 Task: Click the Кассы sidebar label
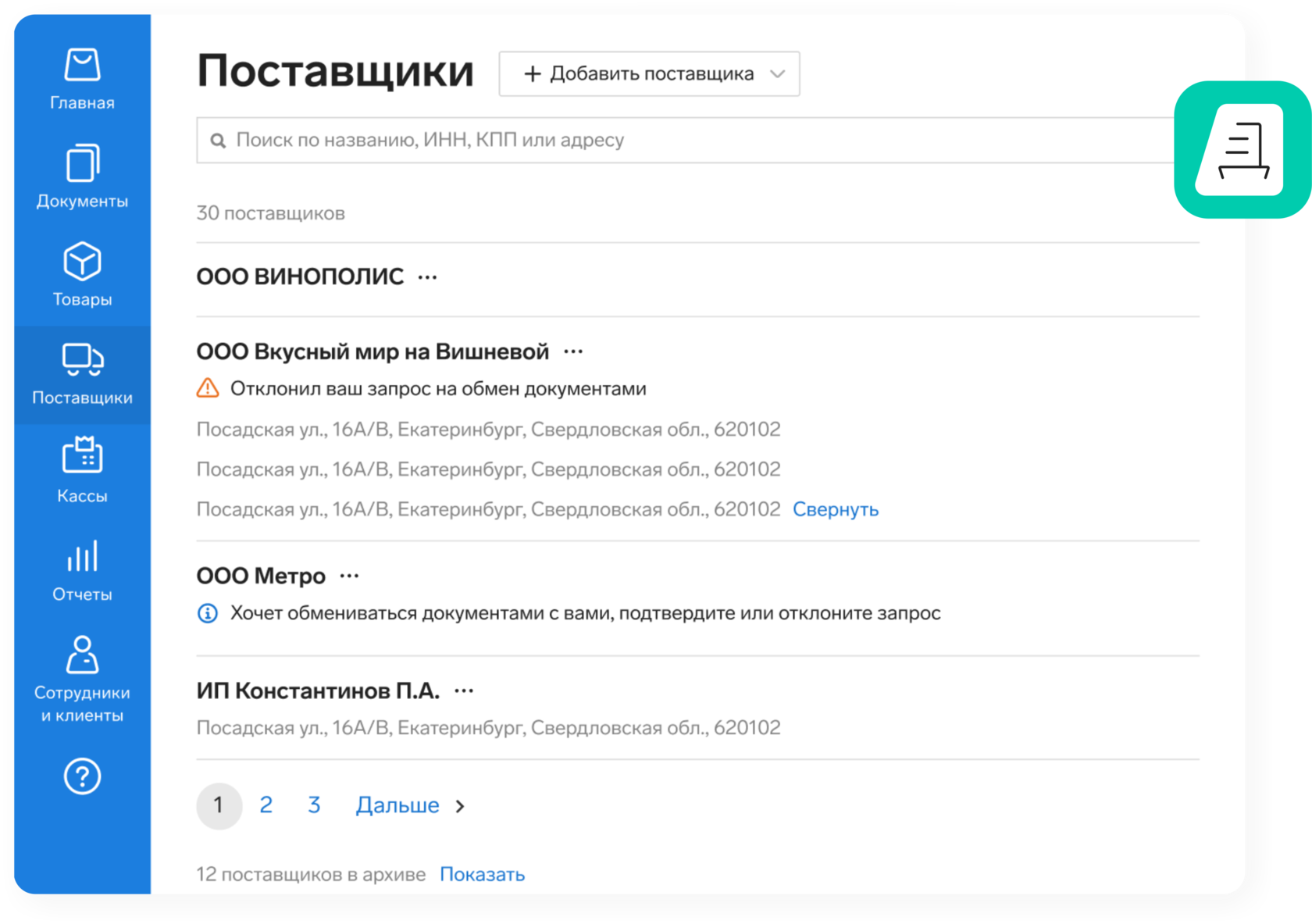82,497
